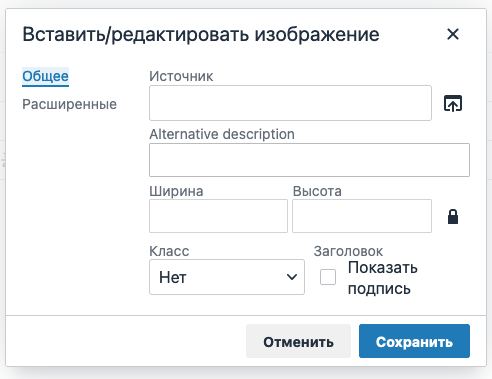Click the Alternative description label

click(222, 134)
